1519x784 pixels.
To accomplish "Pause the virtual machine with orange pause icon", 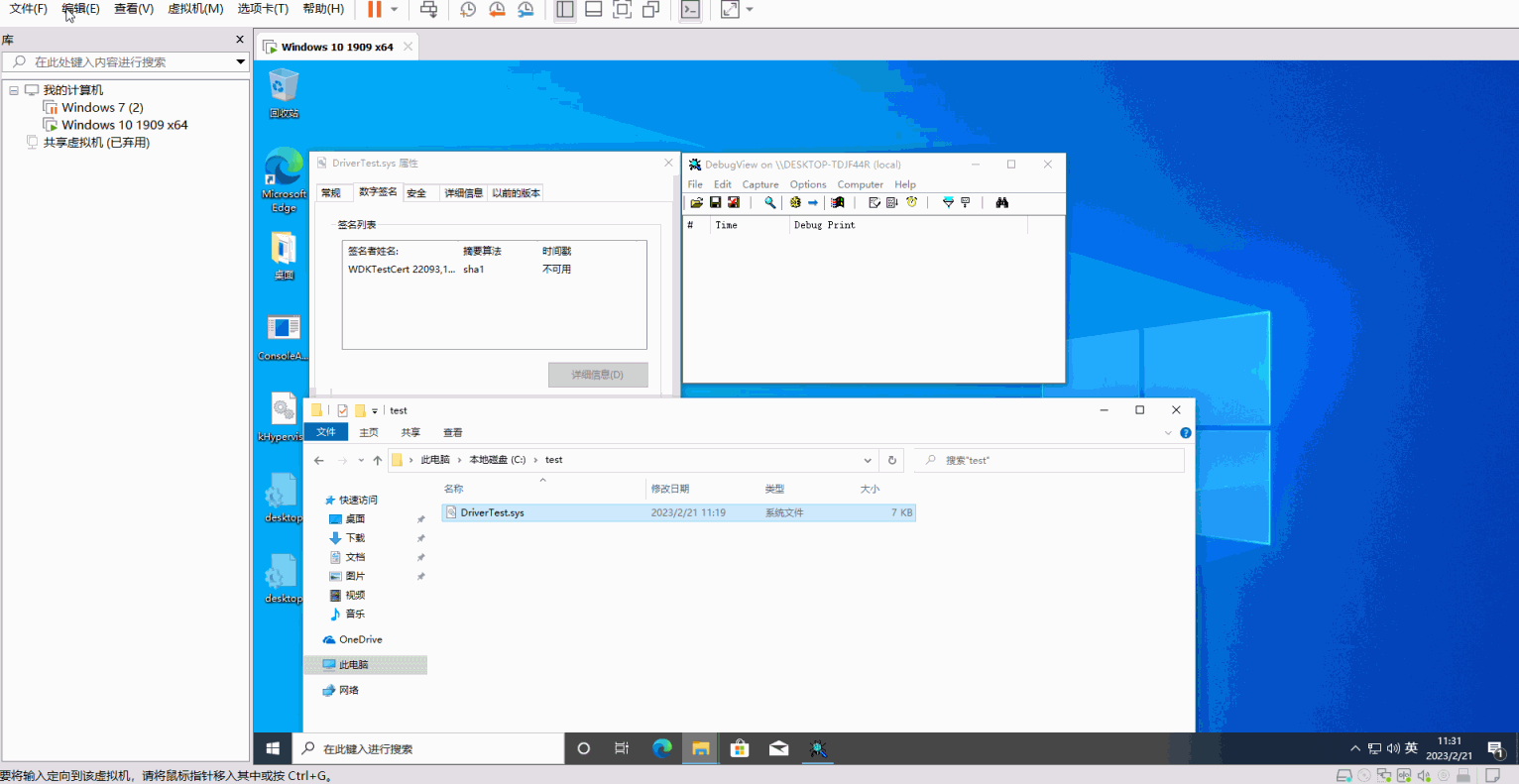I will 375,9.
